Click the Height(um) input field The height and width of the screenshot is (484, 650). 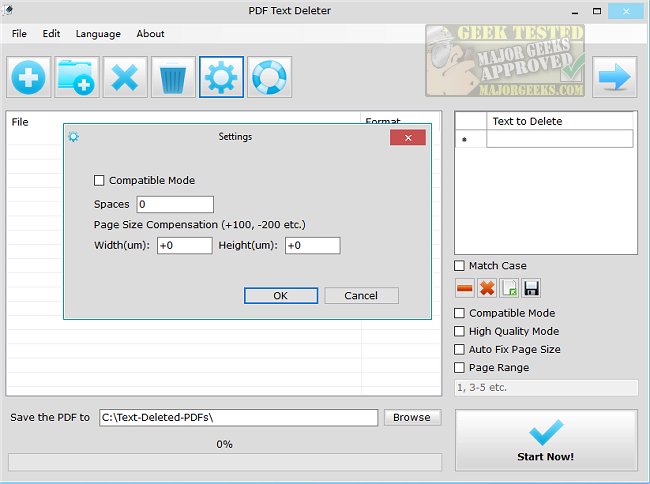(313, 245)
